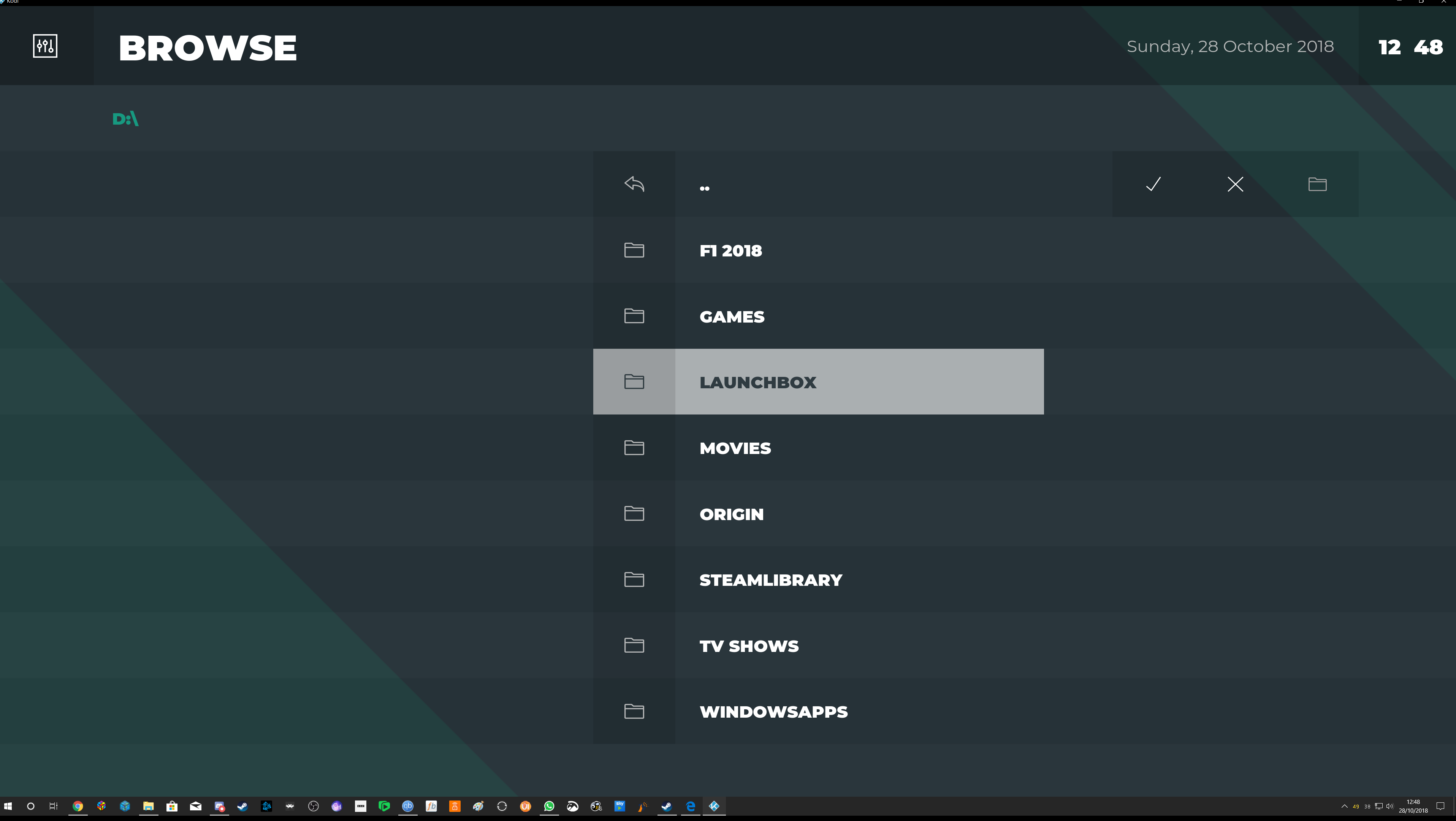Screen dimensions: 1456x821
Task: Open the Mail app from the taskbar
Action: coord(196,806)
